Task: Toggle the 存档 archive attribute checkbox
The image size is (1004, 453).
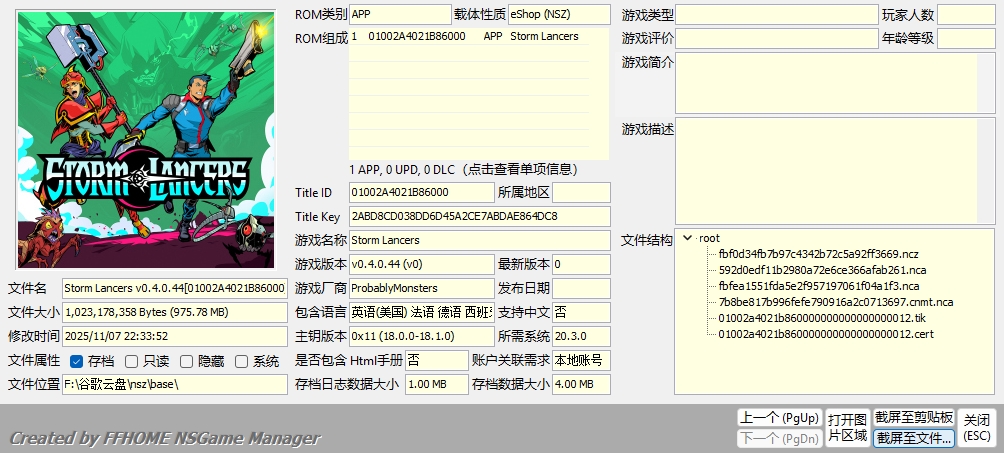Action: click(77, 361)
